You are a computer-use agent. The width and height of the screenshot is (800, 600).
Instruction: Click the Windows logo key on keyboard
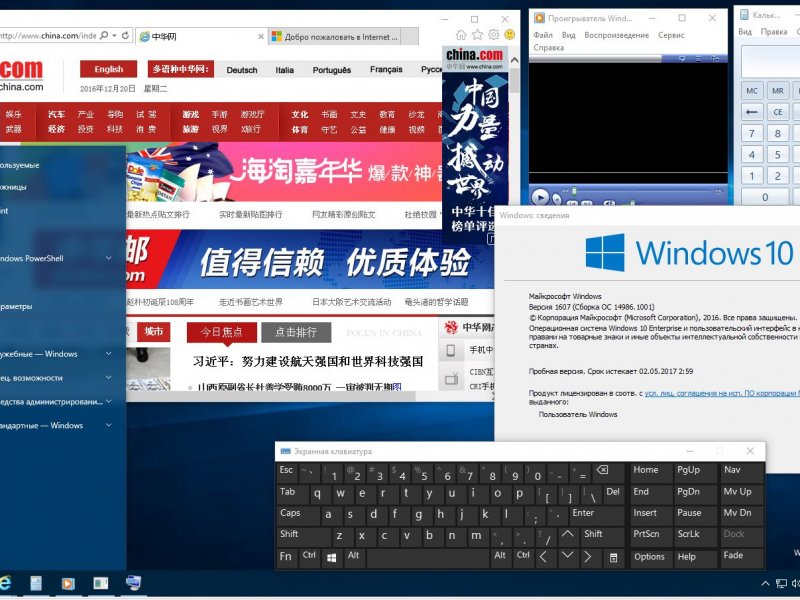point(332,558)
